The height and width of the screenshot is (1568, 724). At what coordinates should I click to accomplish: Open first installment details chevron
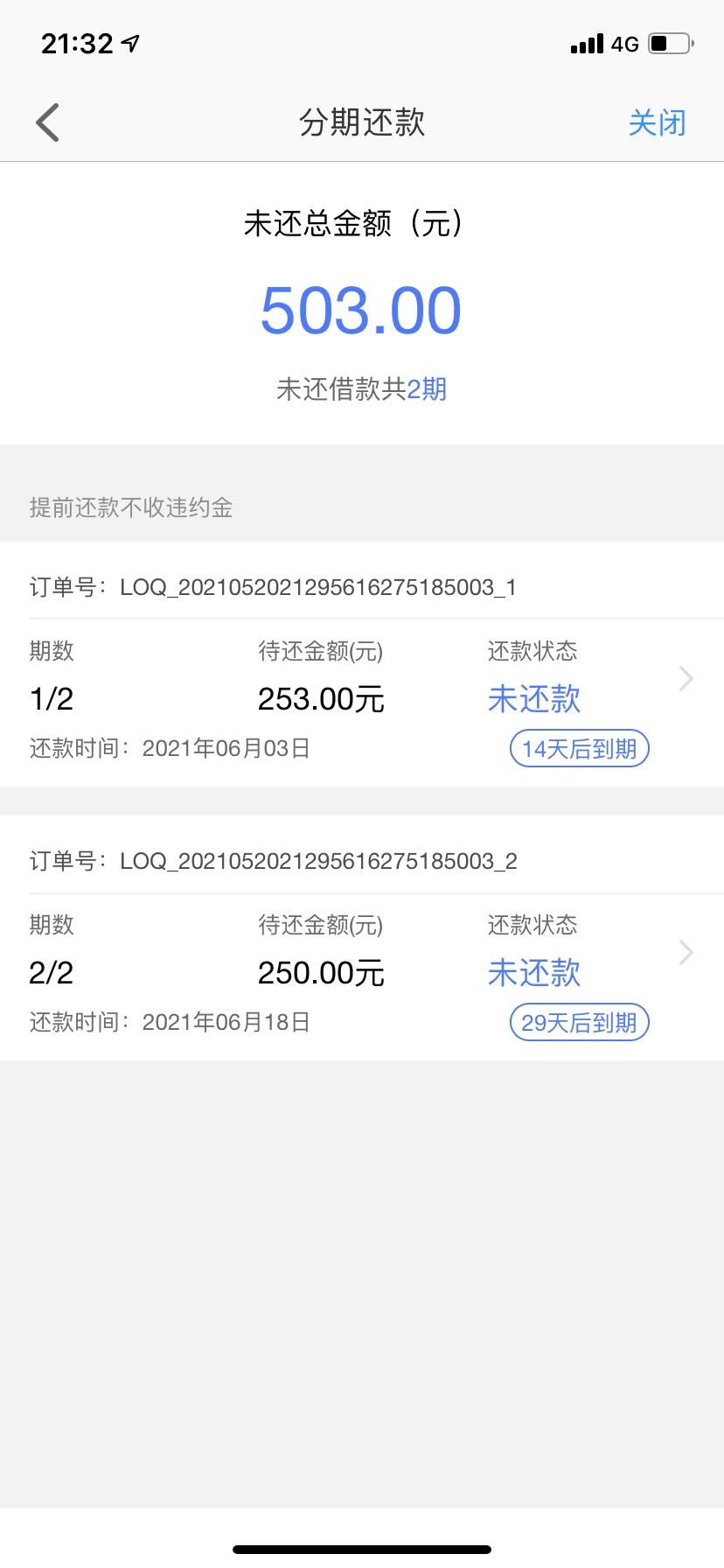point(686,678)
